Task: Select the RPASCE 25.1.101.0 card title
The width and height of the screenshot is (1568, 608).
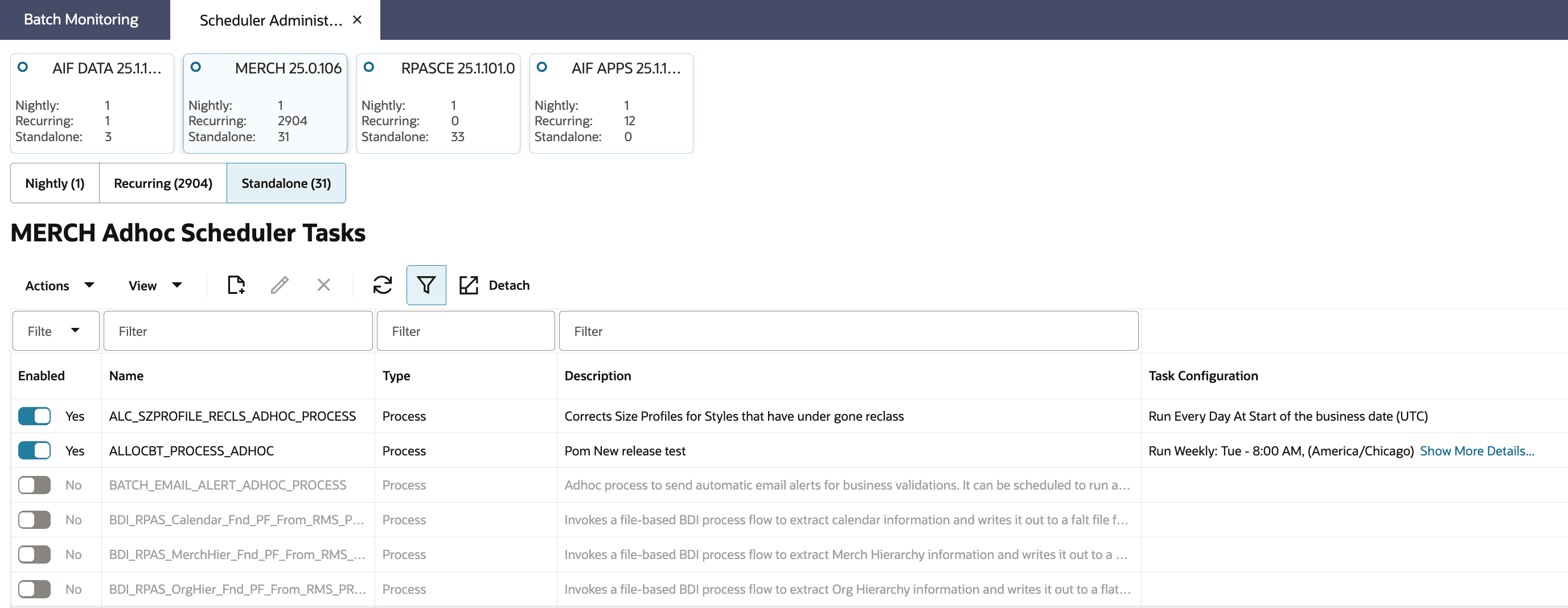Action: coord(458,68)
